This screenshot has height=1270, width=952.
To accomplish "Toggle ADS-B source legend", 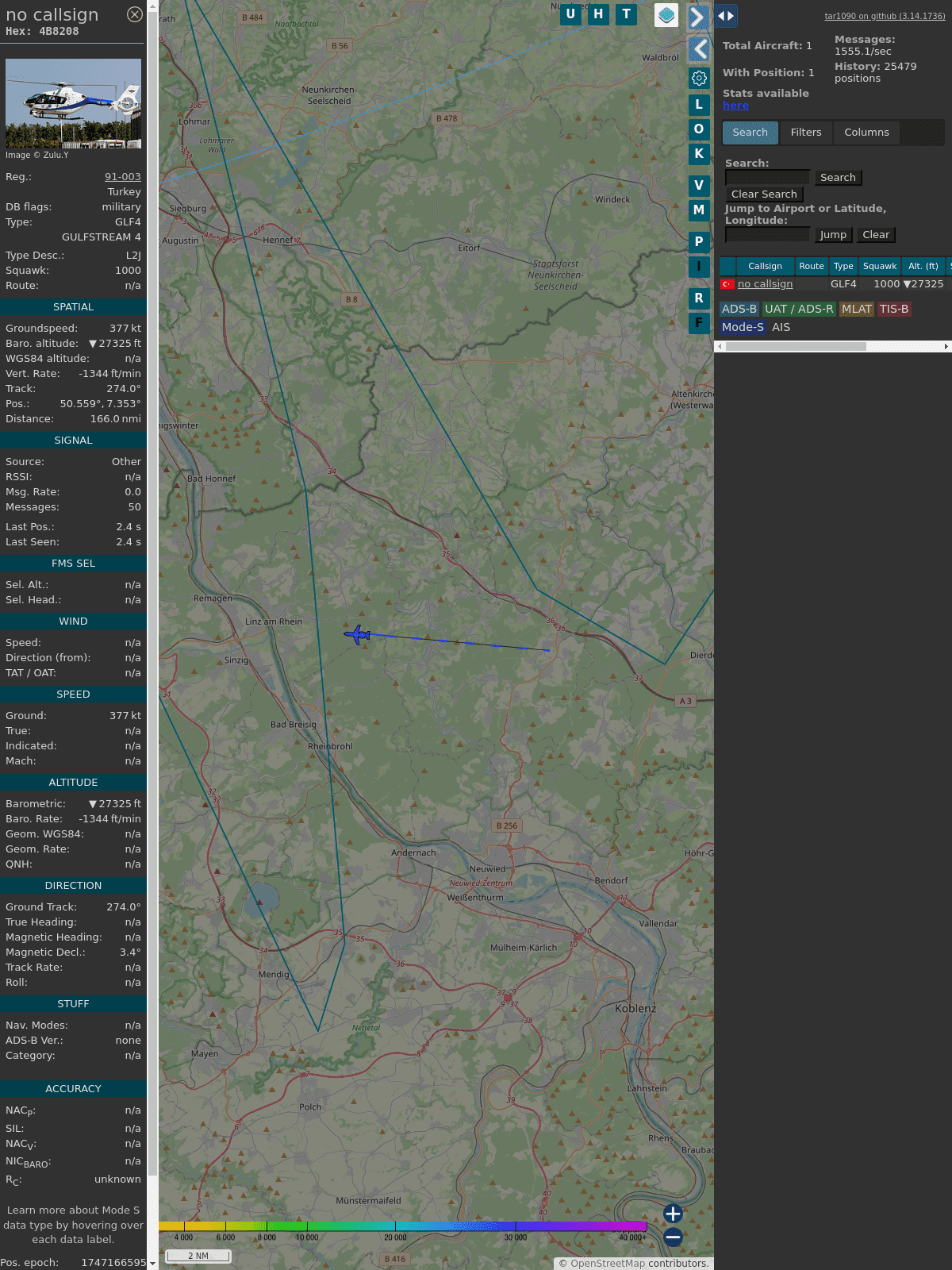I will click(x=739, y=310).
